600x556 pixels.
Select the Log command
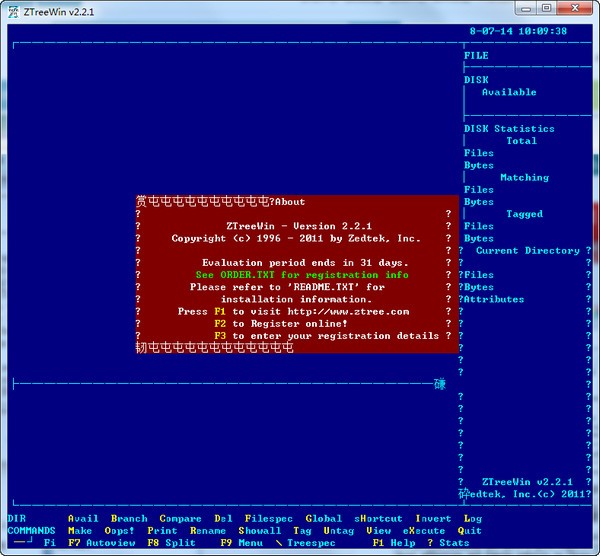pos(473,519)
